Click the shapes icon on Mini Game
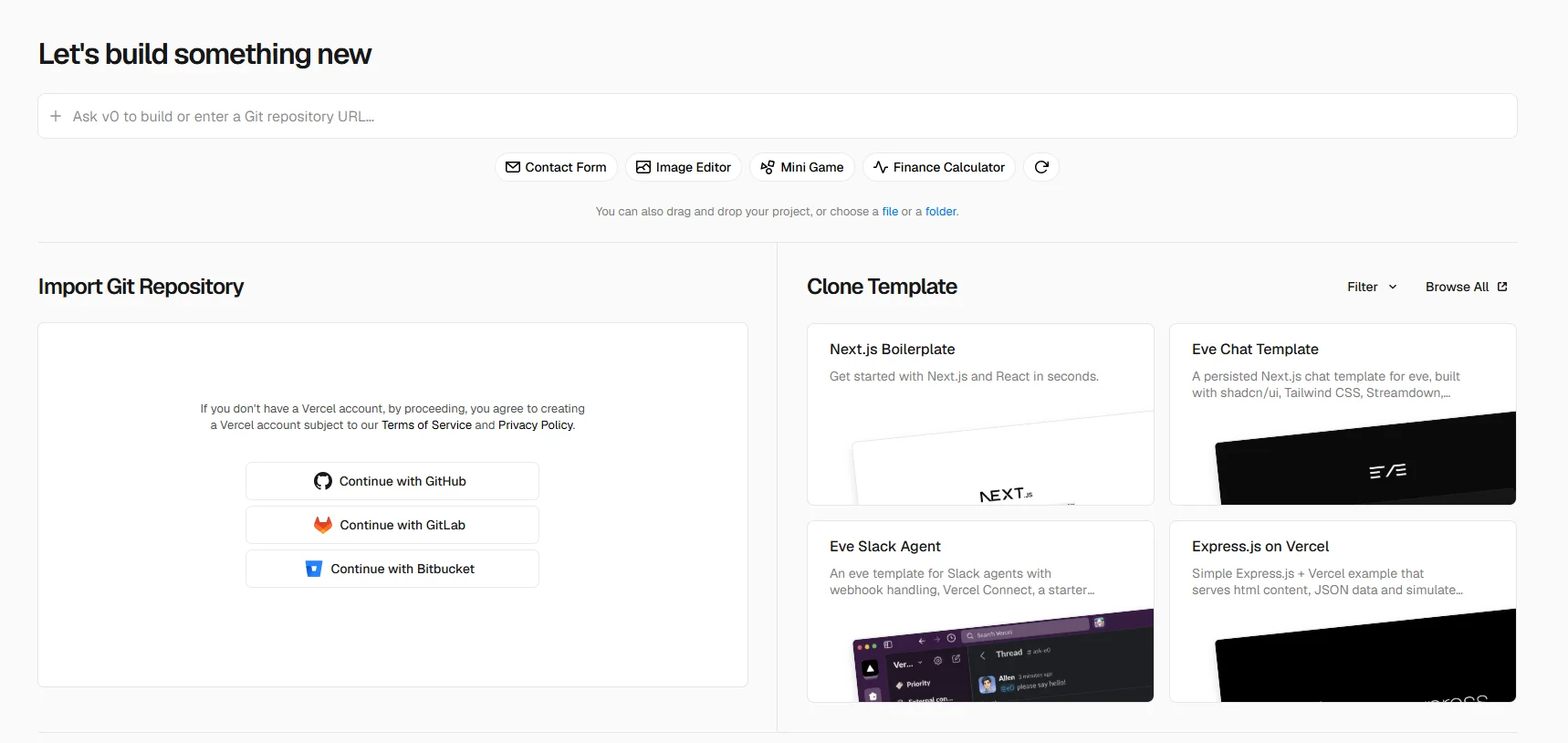The width and height of the screenshot is (1568, 743). (768, 167)
